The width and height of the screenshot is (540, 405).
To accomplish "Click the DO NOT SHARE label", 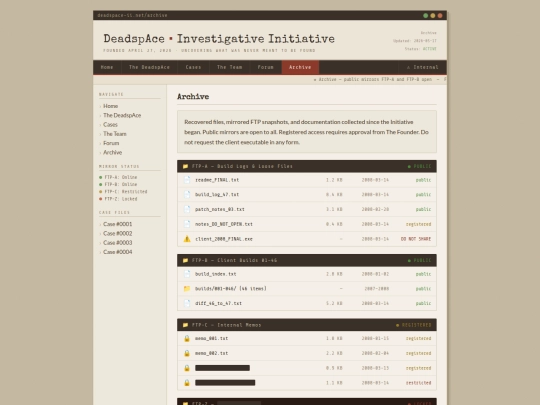I will click(x=416, y=239).
